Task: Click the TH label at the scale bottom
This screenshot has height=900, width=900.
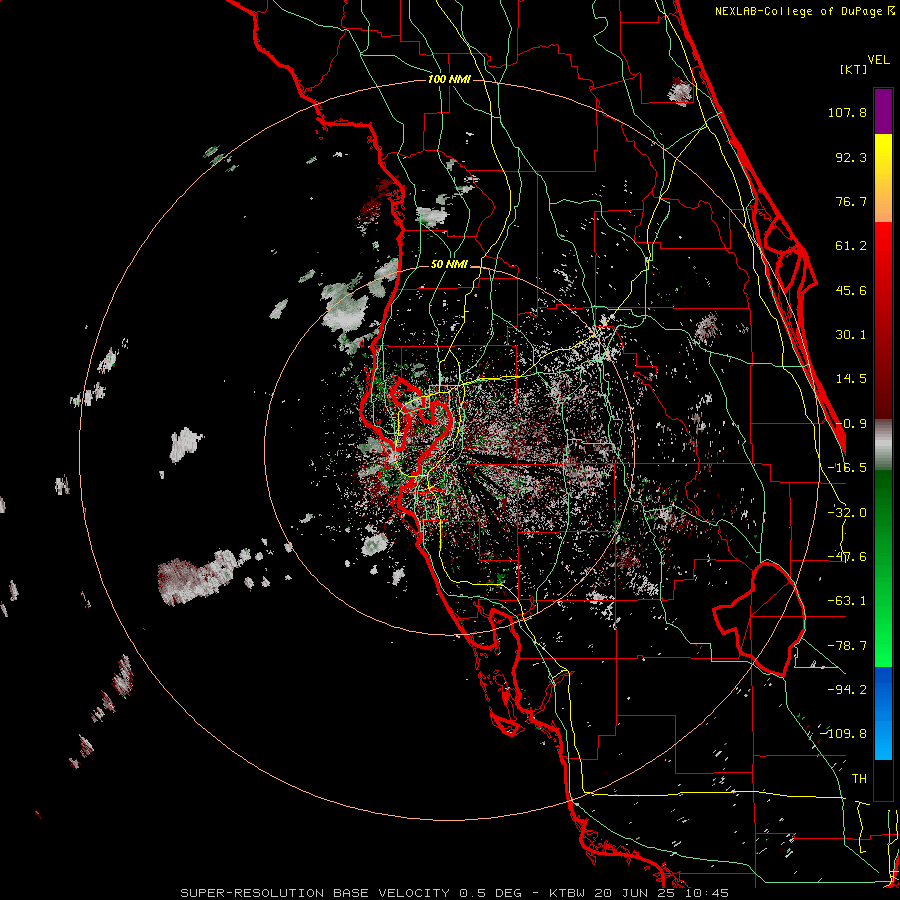Action: click(859, 778)
